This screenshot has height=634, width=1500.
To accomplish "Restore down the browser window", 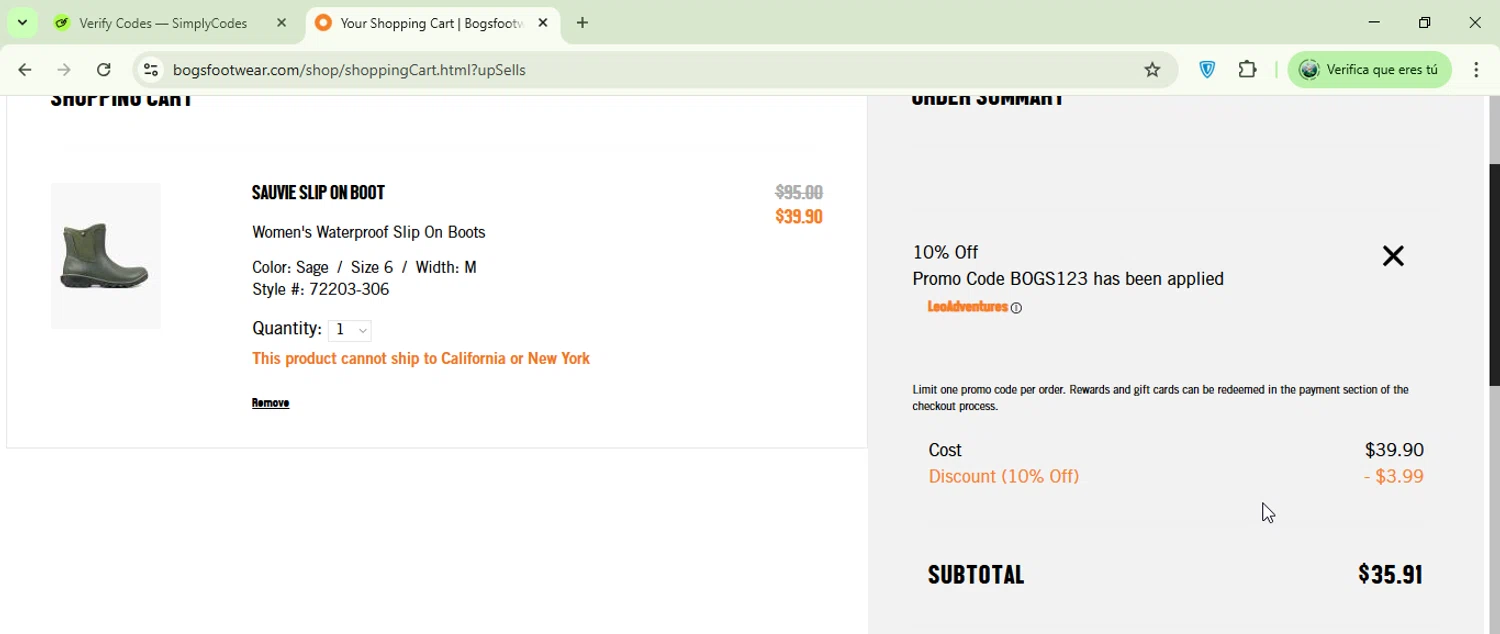I will click(x=1425, y=22).
